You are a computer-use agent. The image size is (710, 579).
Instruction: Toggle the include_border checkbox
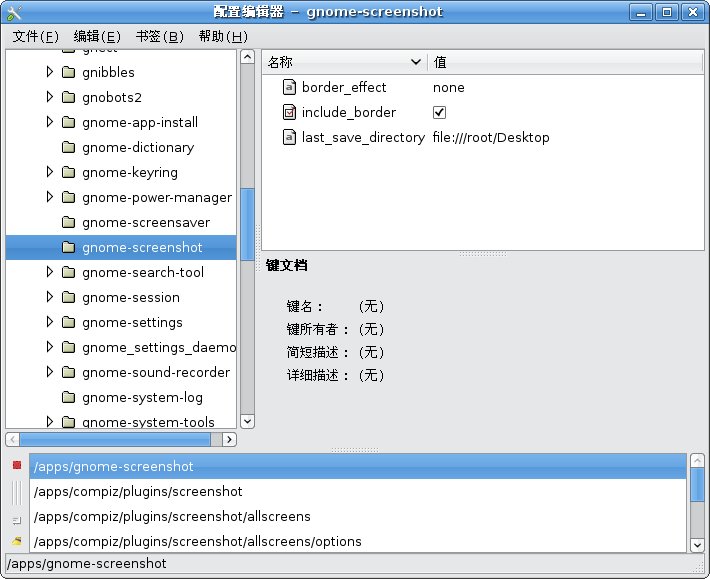coord(439,112)
